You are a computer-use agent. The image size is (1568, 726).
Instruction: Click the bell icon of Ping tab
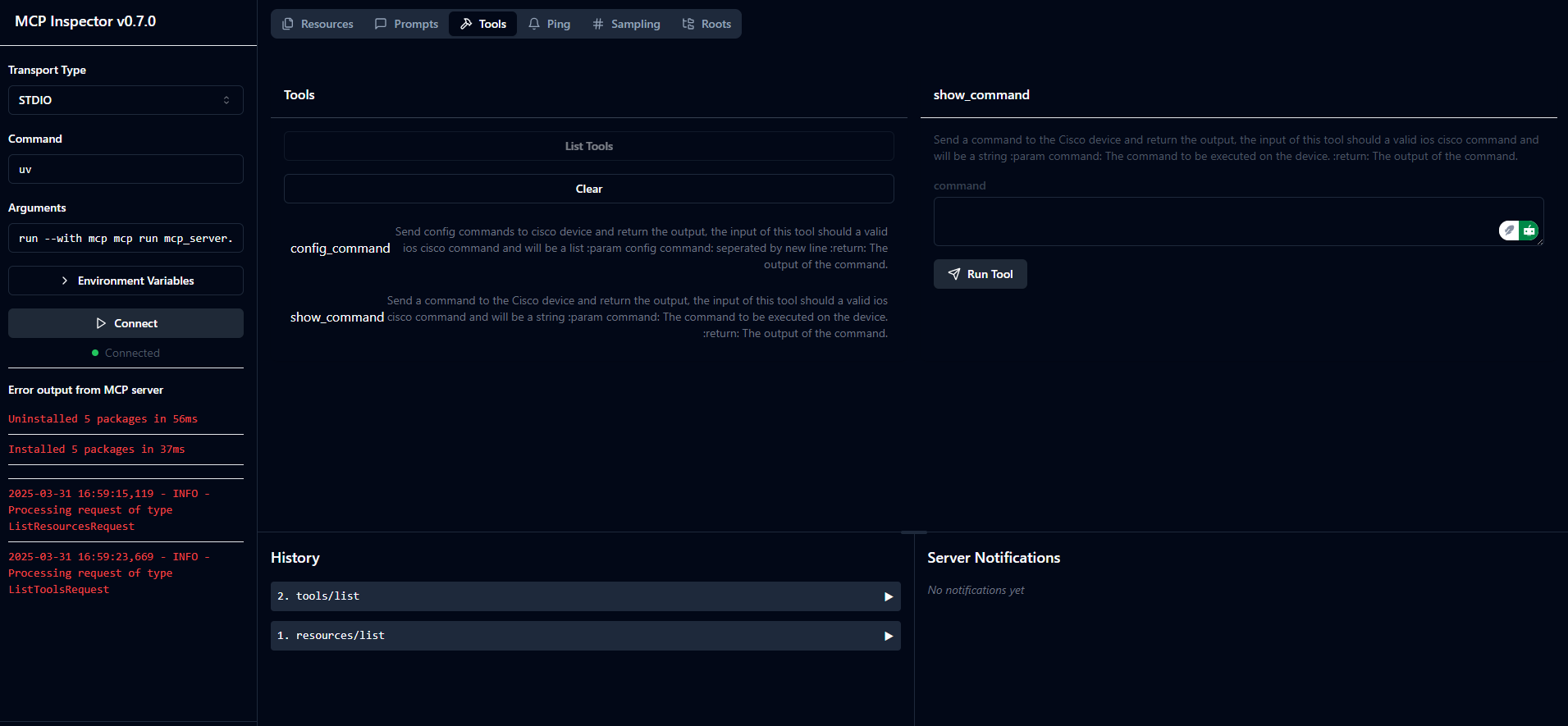coord(534,24)
